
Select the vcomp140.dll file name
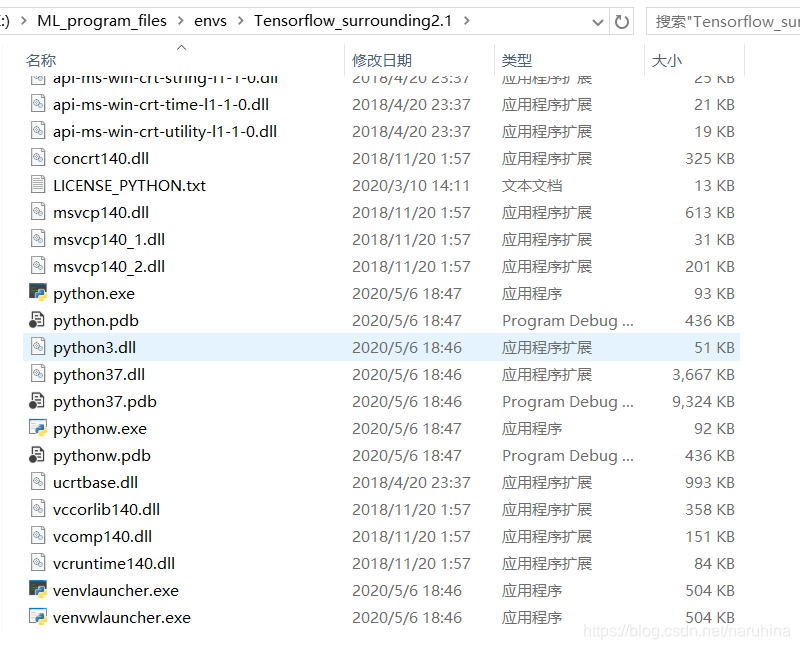103,537
